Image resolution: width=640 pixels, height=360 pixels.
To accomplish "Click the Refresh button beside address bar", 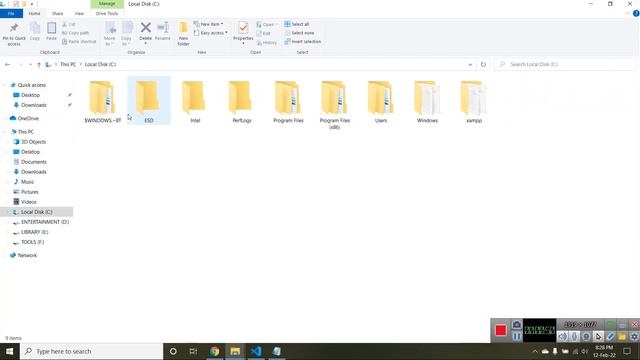I will click(x=483, y=64).
